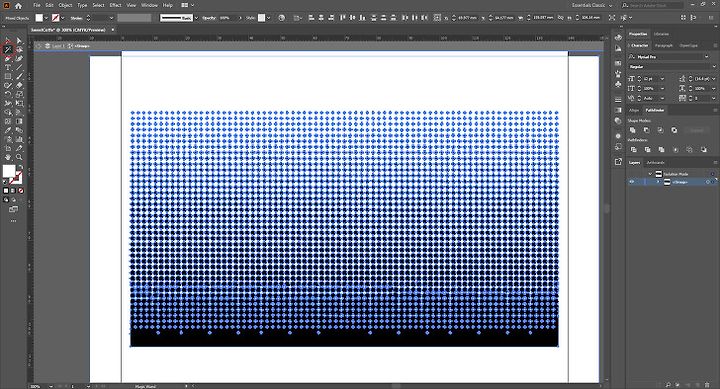Open the stroke profile Basic dropdown
720x389 pixels.
(x=197, y=18)
